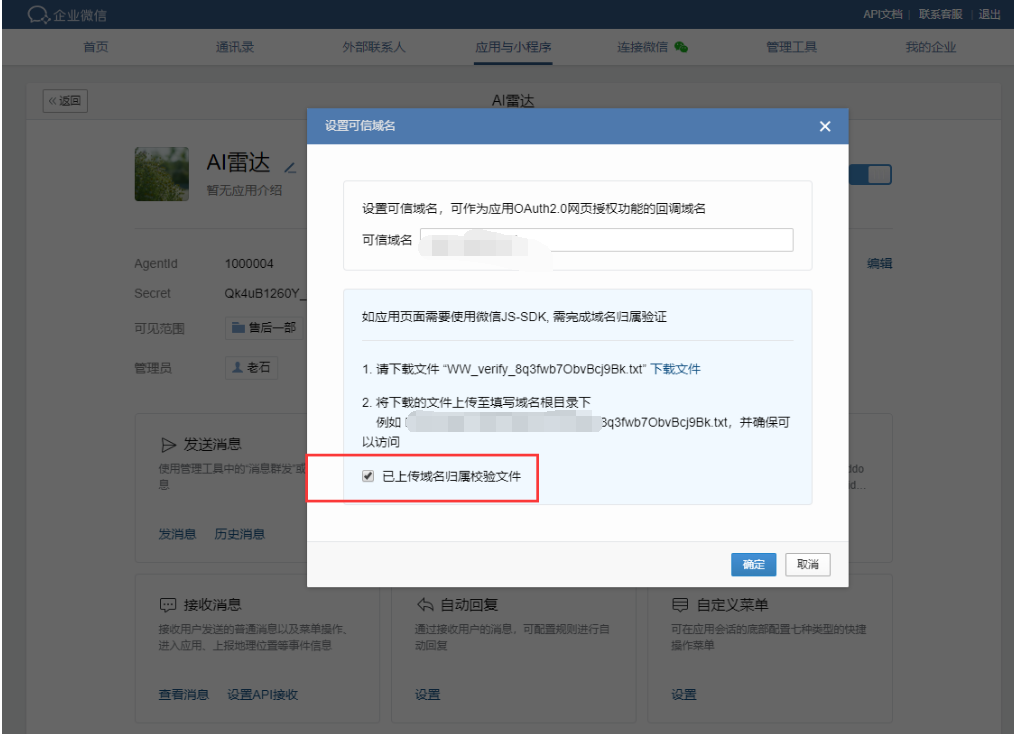Click the 发消息 link
This screenshot has height=734, width=1014.
click(x=177, y=534)
